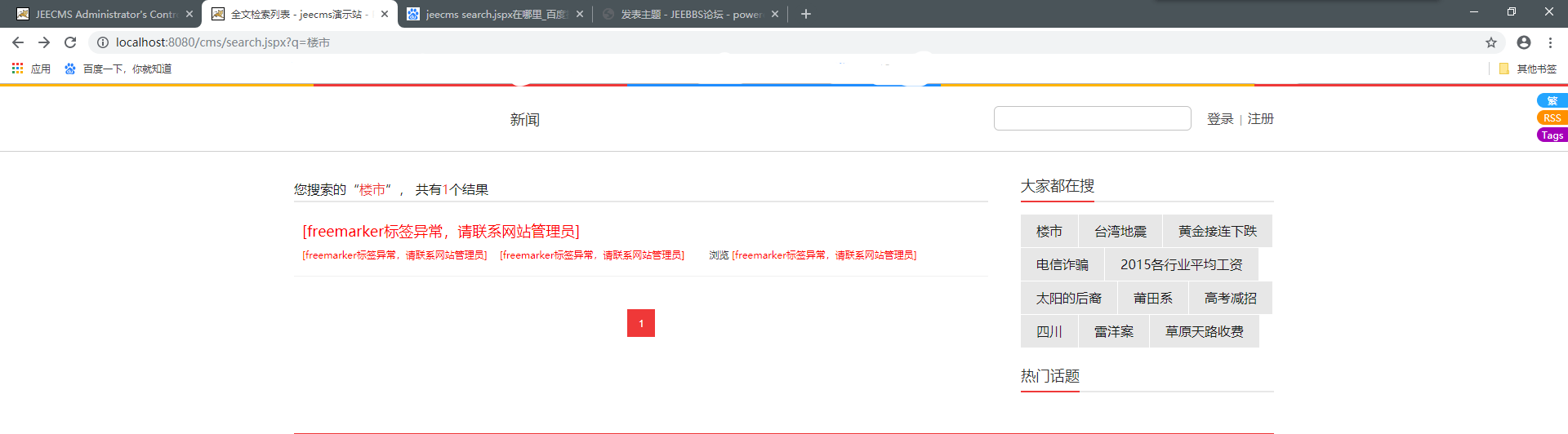1568x434 pixels.
Task: Click page 1 pagination button
Action: click(x=641, y=323)
